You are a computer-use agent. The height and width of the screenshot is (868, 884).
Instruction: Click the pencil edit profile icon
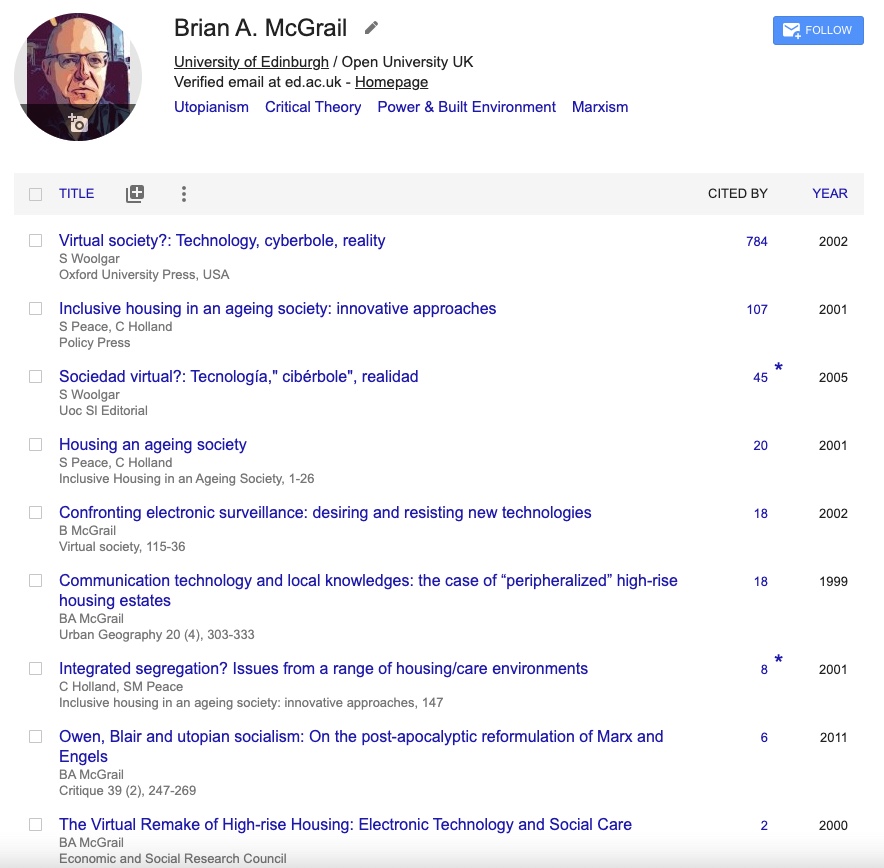click(x=371, y=28)
